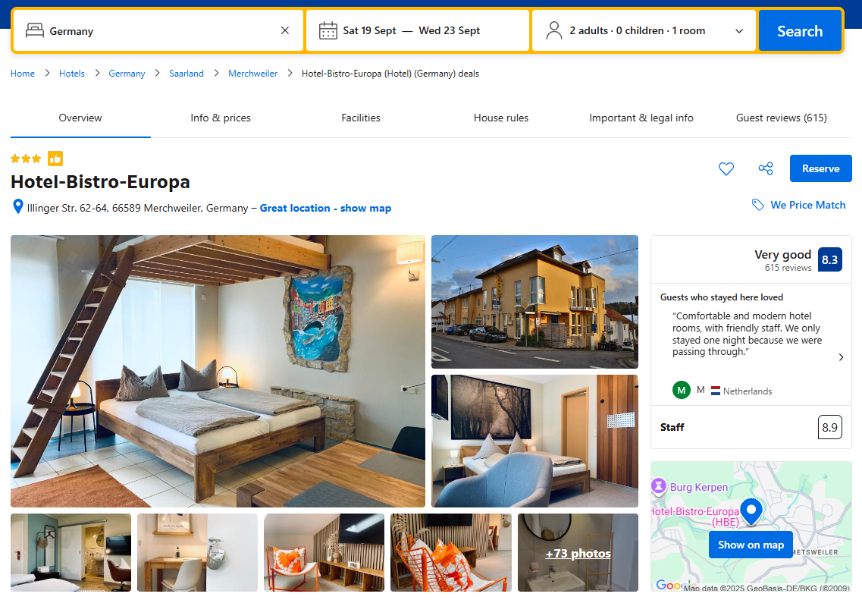
Task: Open the calendar icon date picker
Action: (328, 30)
